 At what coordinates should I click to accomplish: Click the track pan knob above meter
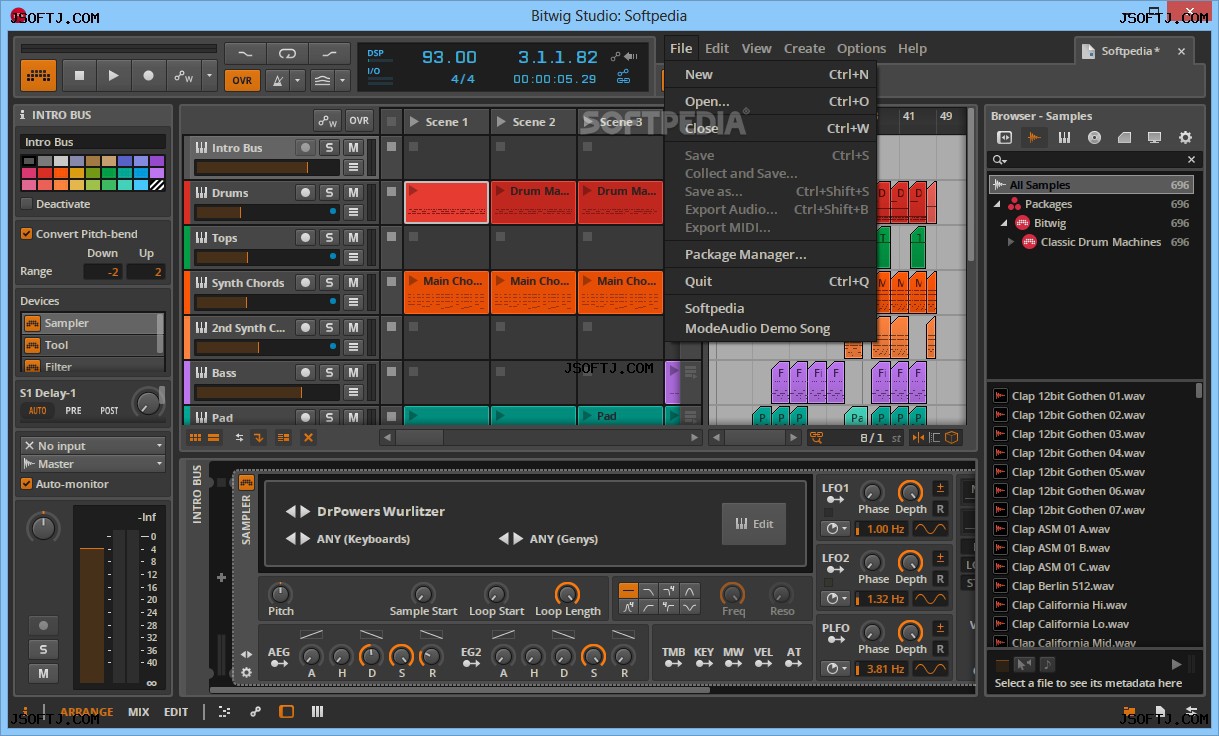click(x=42, y=527)
